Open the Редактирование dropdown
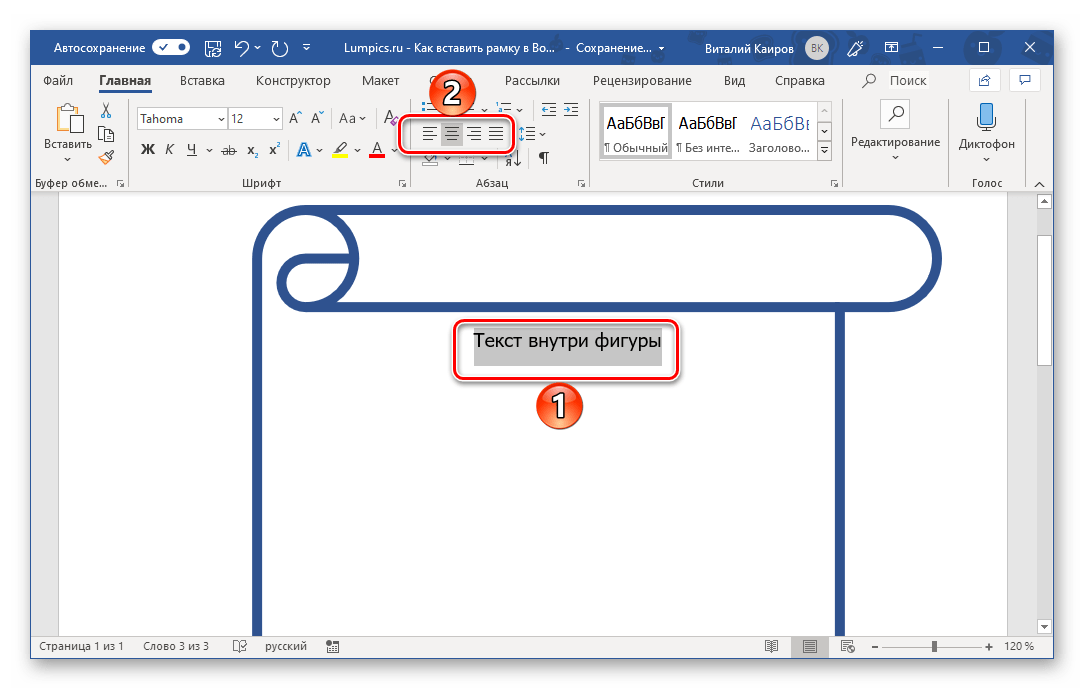This screenshot has height=689, width=1084. [x=895, y=133]
